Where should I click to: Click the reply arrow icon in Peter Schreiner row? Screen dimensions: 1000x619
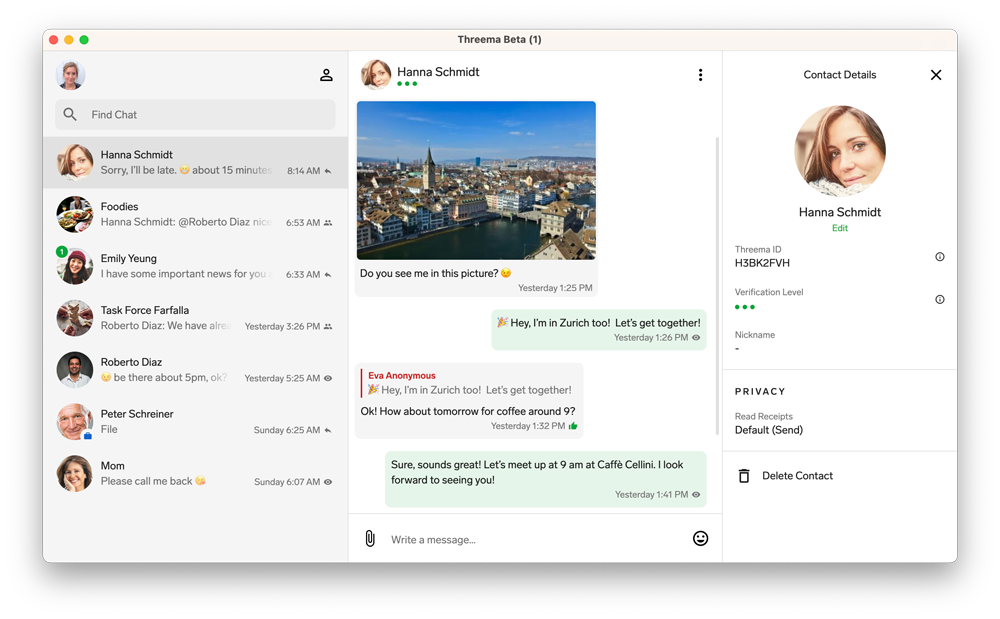[x=328, y=430]
